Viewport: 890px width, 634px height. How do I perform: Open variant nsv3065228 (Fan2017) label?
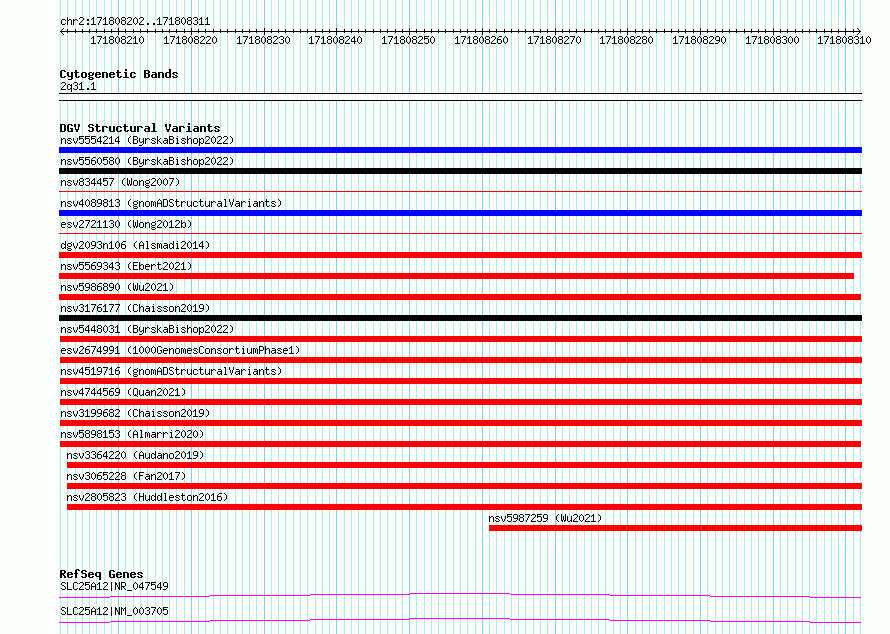(126, 476)
